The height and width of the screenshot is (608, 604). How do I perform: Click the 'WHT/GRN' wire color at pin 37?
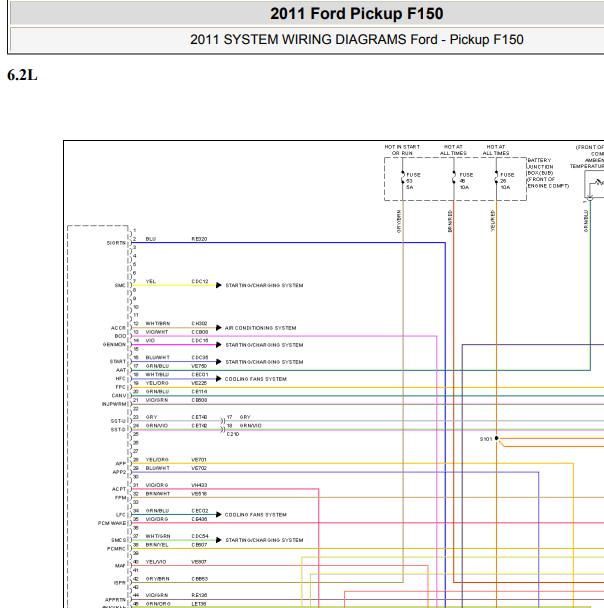click(158, 536)
